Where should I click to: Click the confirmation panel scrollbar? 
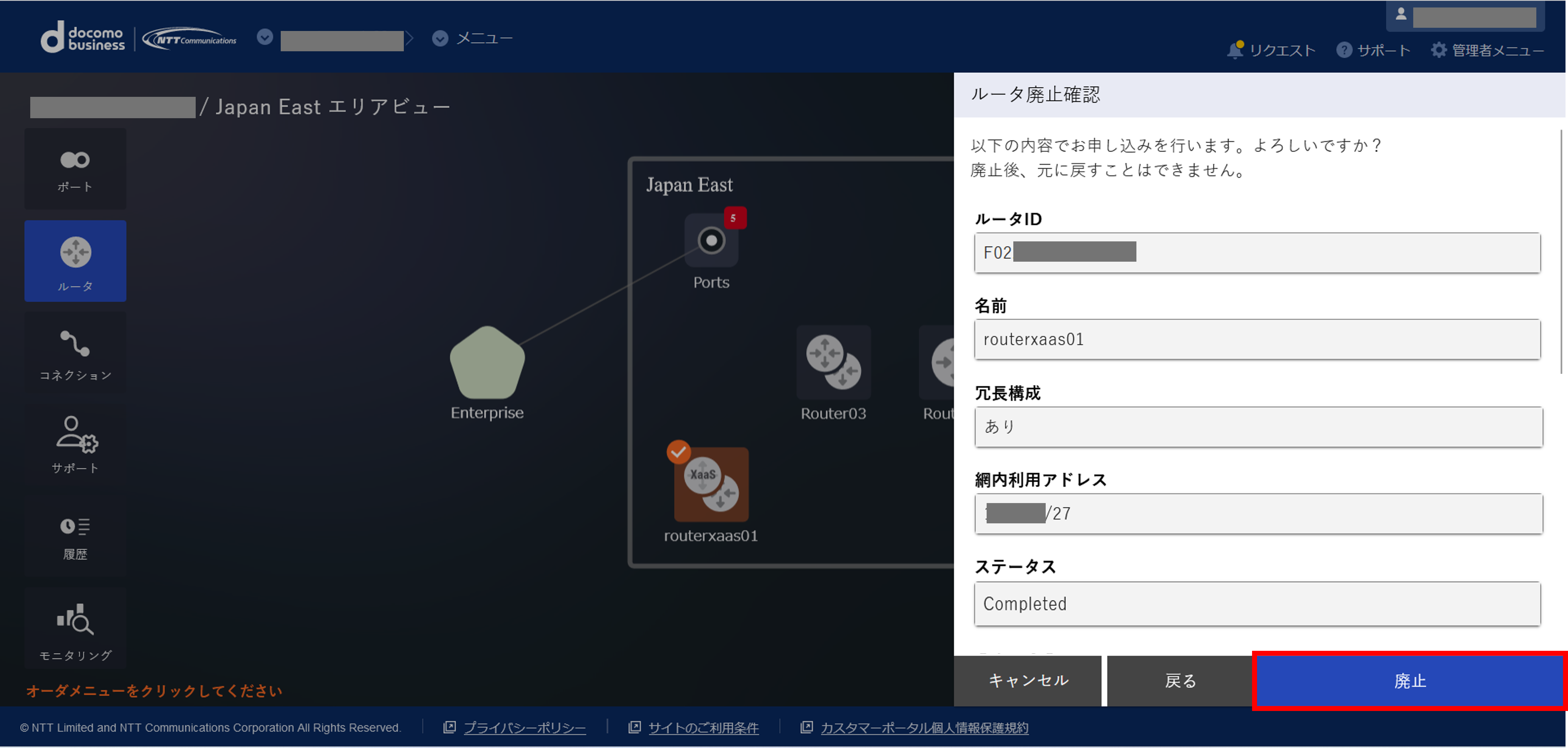[x=1562, y=251]
